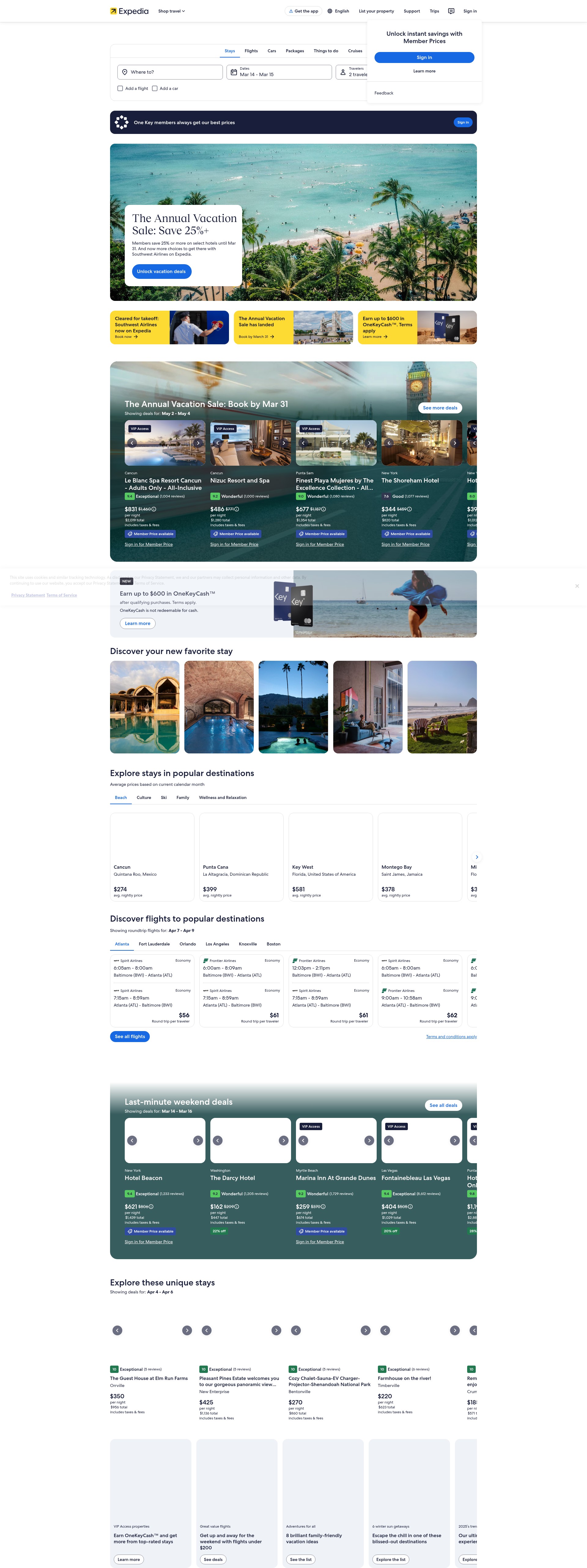This screenshot has height=1568, width=587.
Task: Click Unlock vacation deals
Action: [161, 272]
